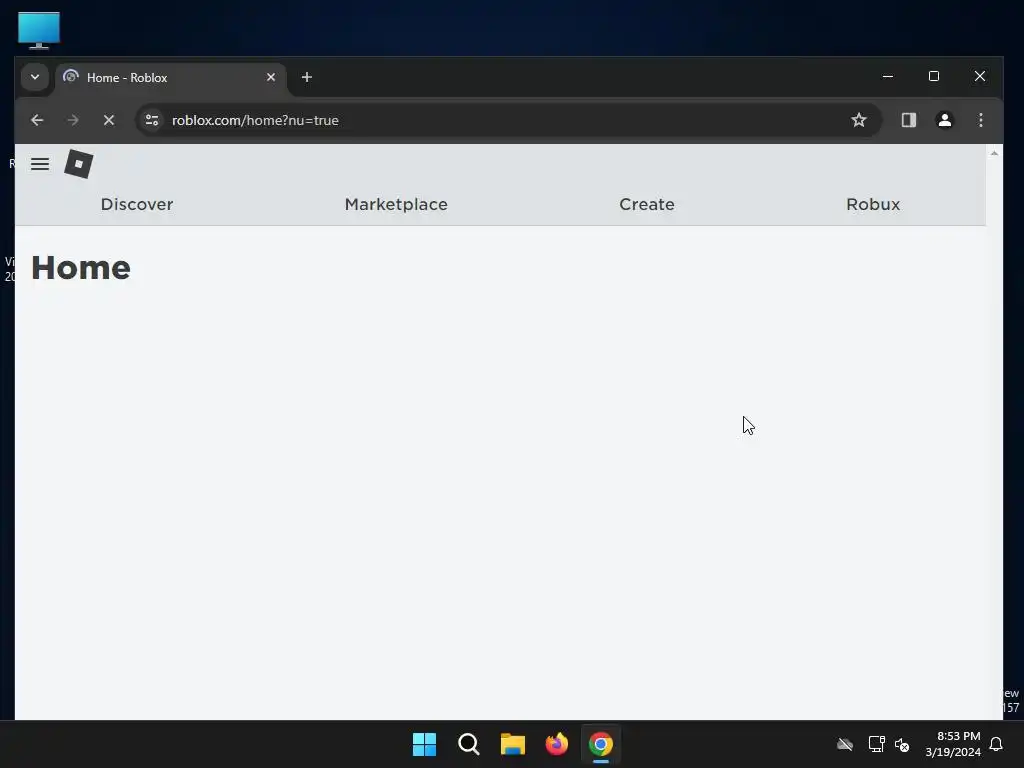
Task: Open the Discover page
Action: click(136, 204)
